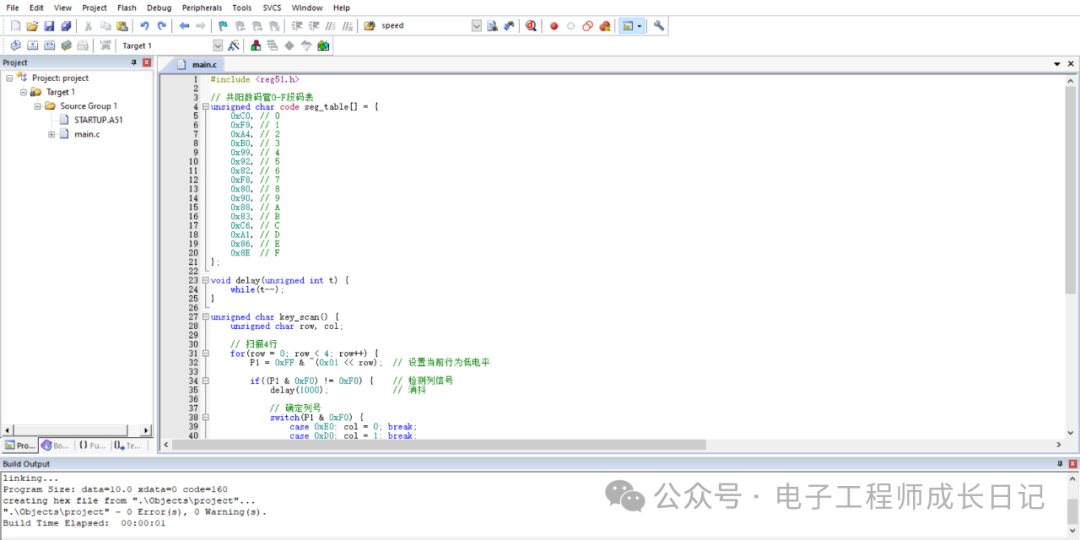The image size is (1080, 540).
Task: Fold the key_scan function at line 27
Action: 205,317
